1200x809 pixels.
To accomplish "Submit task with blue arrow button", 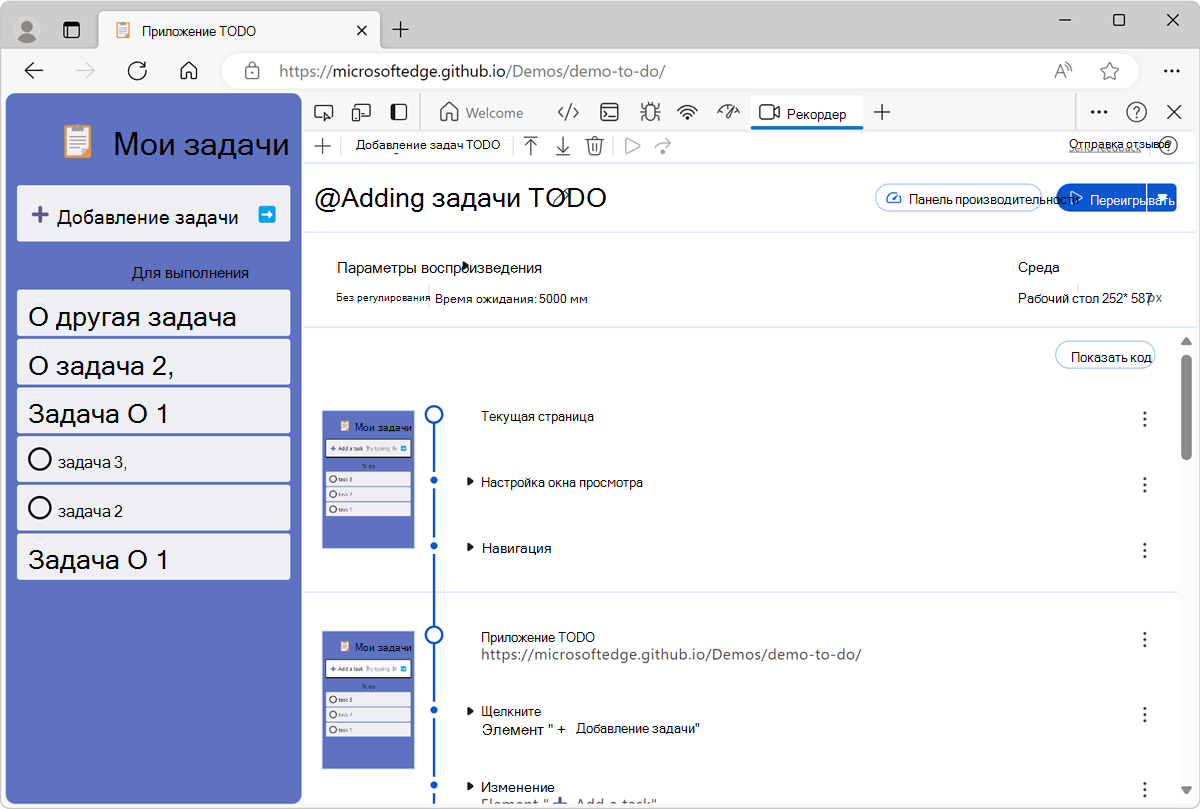I will point(267,214).
